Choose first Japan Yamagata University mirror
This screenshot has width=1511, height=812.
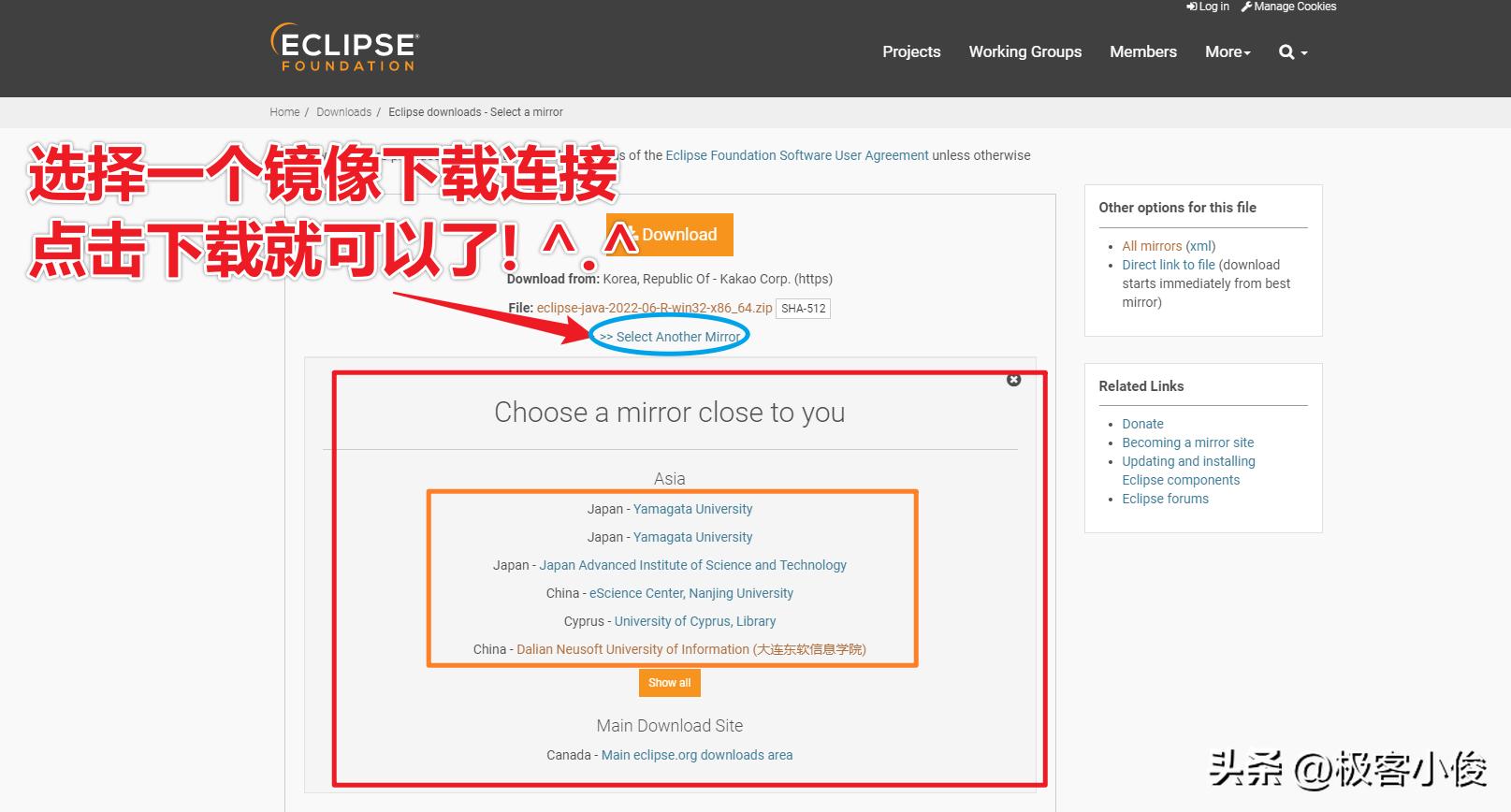tap(692, 509)
